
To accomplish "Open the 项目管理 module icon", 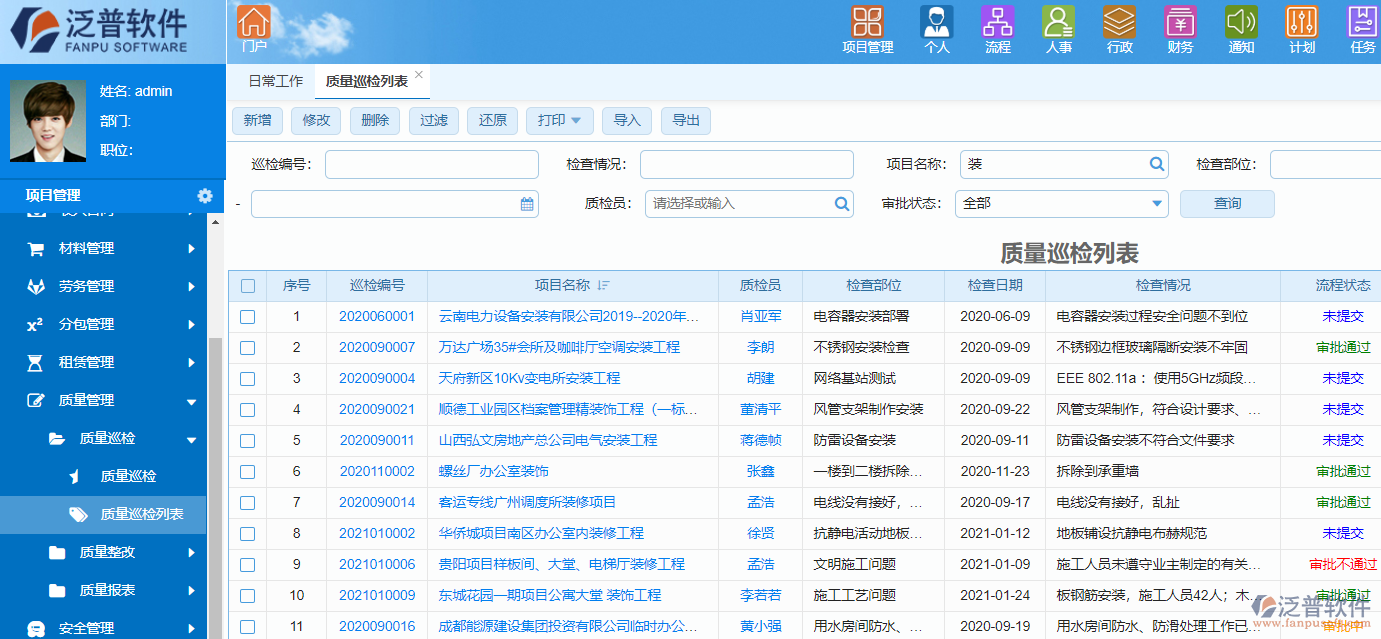I will pos(867,22).
